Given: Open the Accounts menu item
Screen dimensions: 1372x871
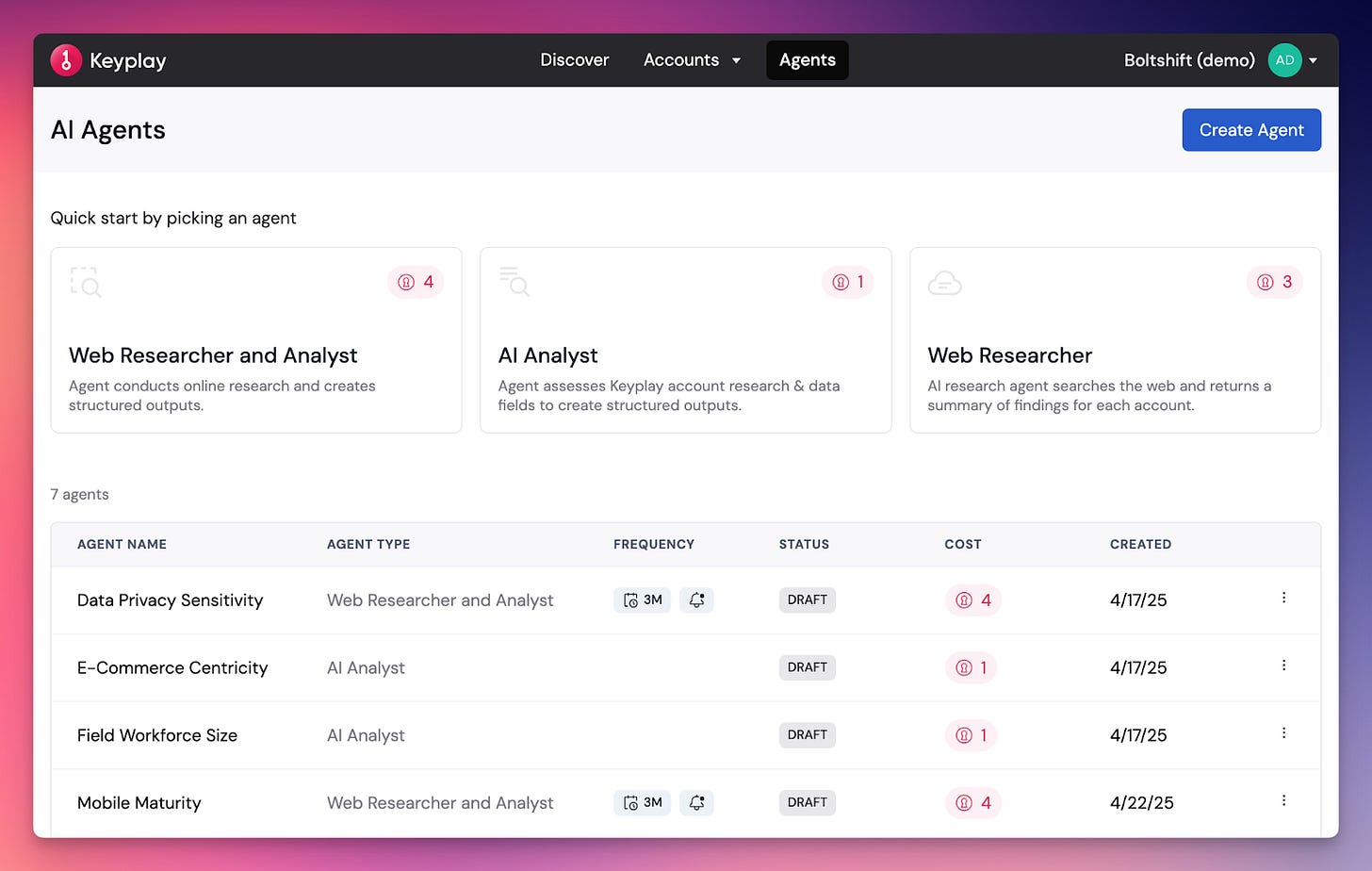Looking at the screenshot, I should coord(681,60).
